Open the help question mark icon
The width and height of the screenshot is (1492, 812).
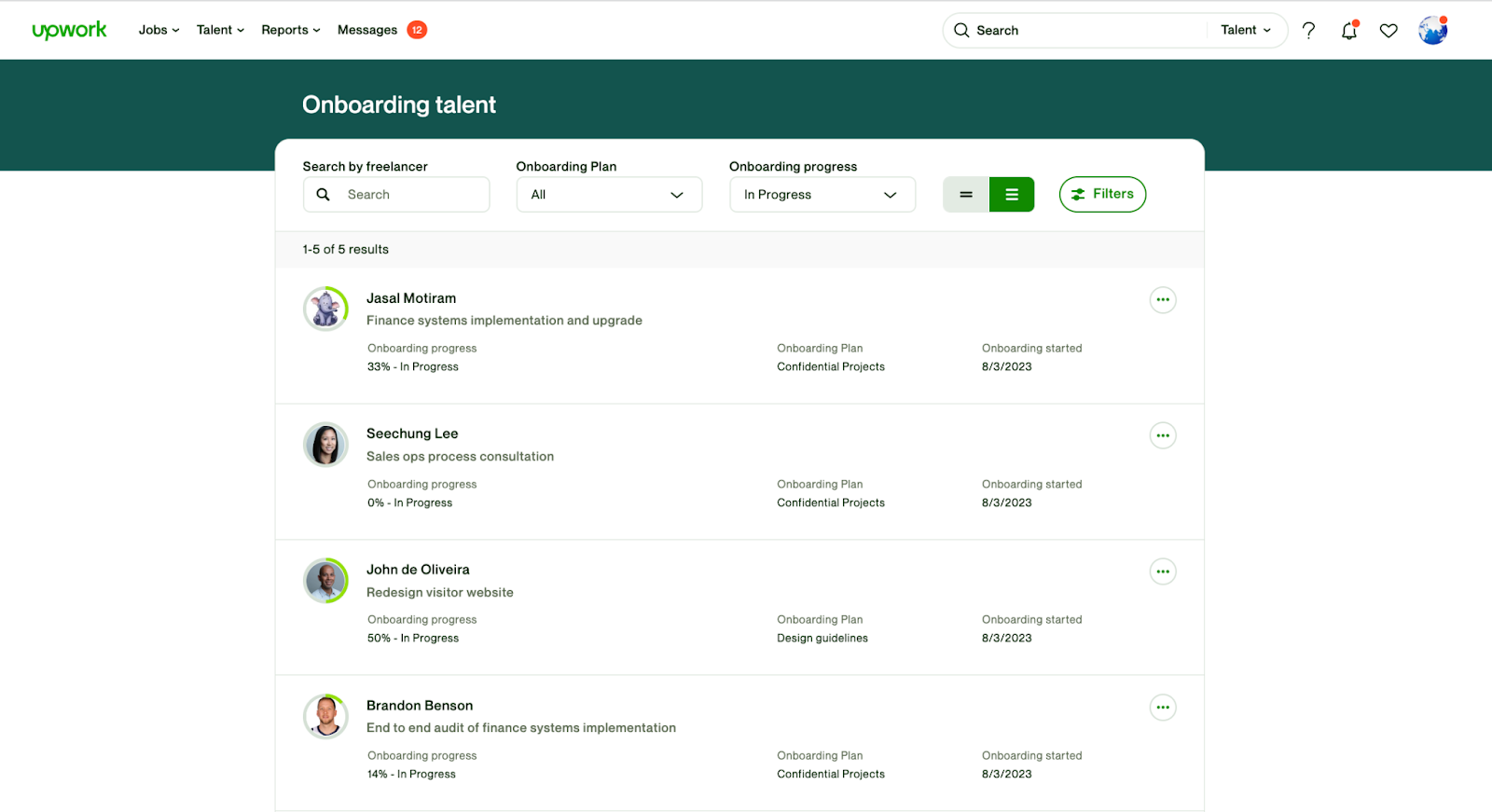pos(1308,31)
